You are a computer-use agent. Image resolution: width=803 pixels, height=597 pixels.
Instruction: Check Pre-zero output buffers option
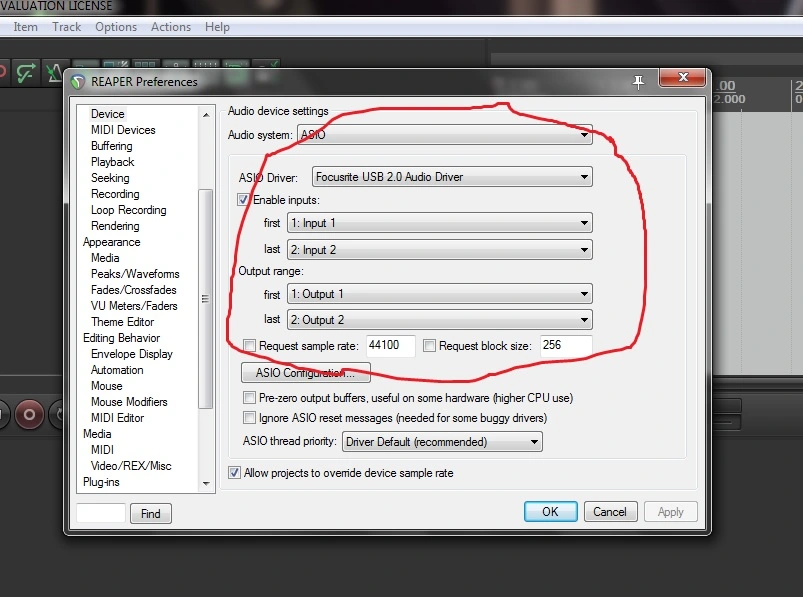tap(249, 398)
